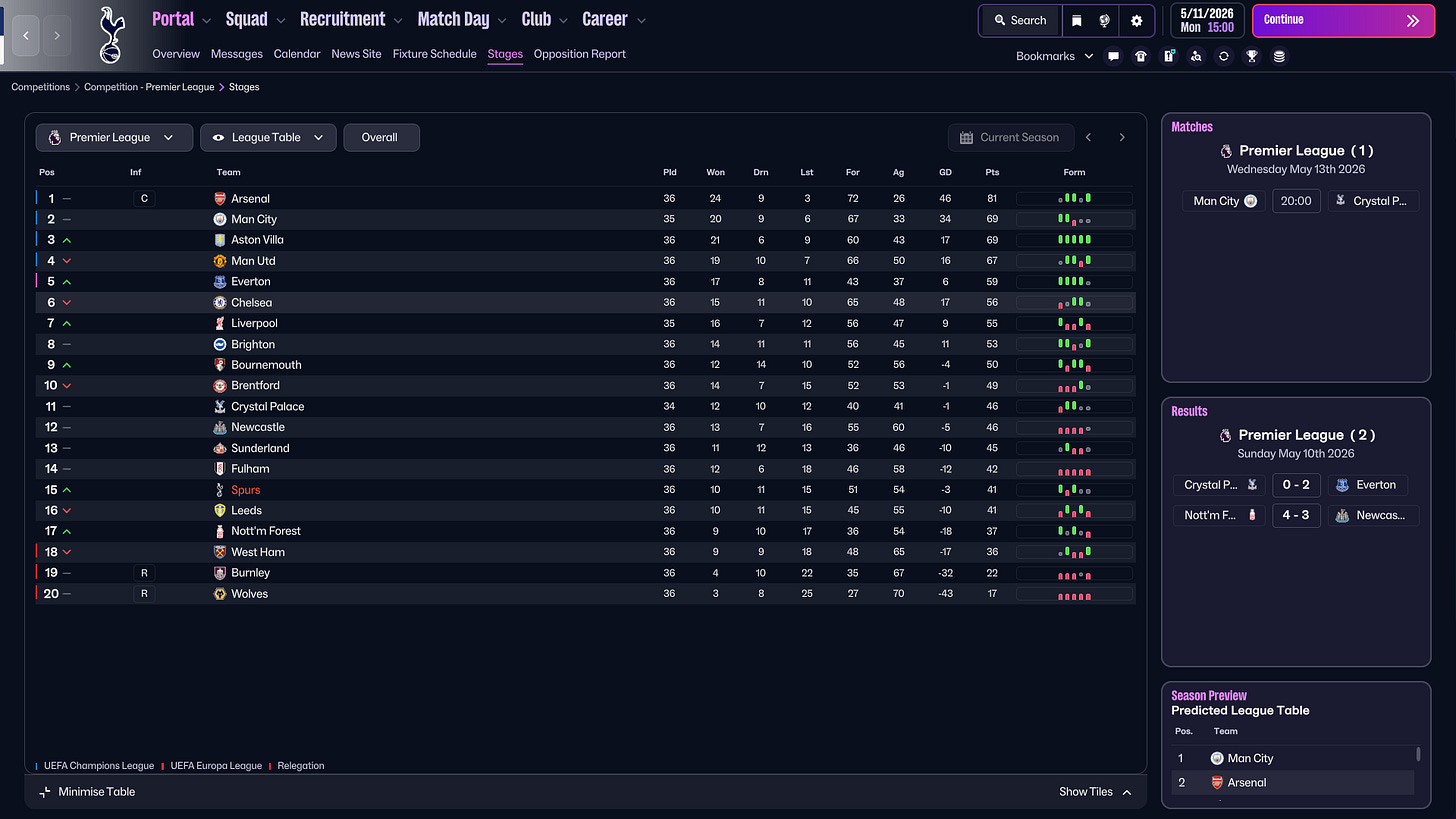Expand the Squad menu chevron
This screenshot has width=1456, height=819.
pos(281,20)
